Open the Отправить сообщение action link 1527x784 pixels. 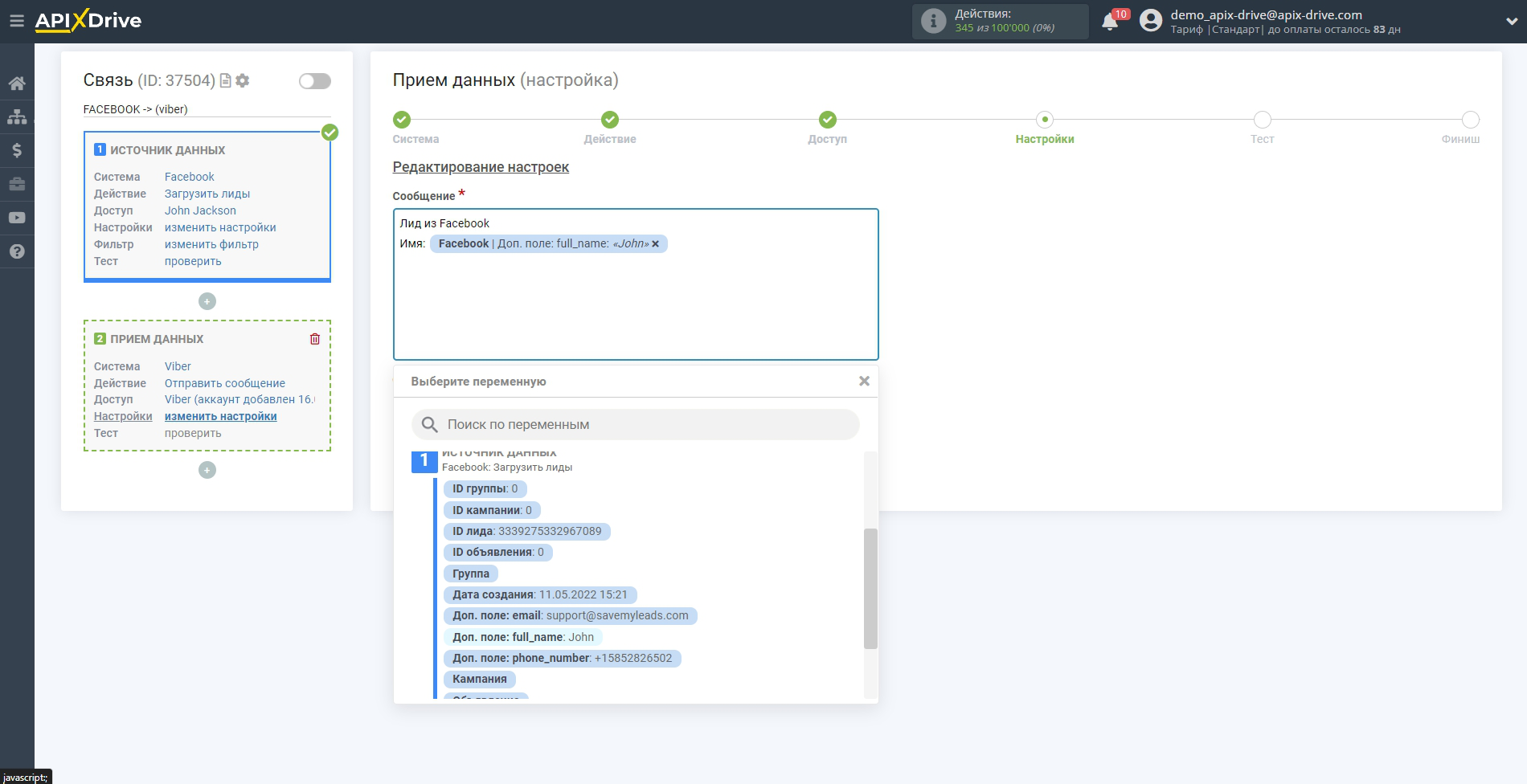point(225,383)
